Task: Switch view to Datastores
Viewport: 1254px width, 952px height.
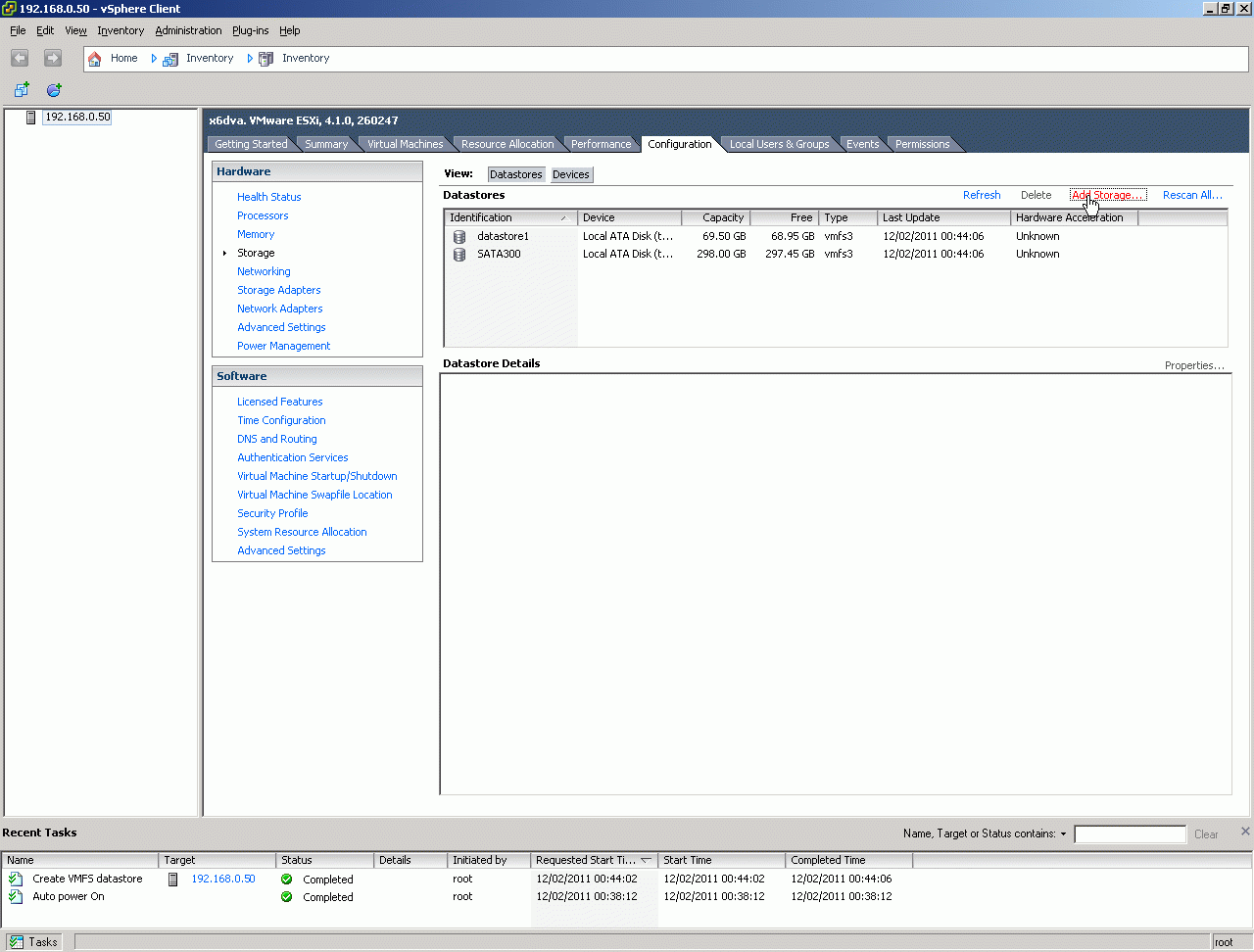Action: coord(516,174)
